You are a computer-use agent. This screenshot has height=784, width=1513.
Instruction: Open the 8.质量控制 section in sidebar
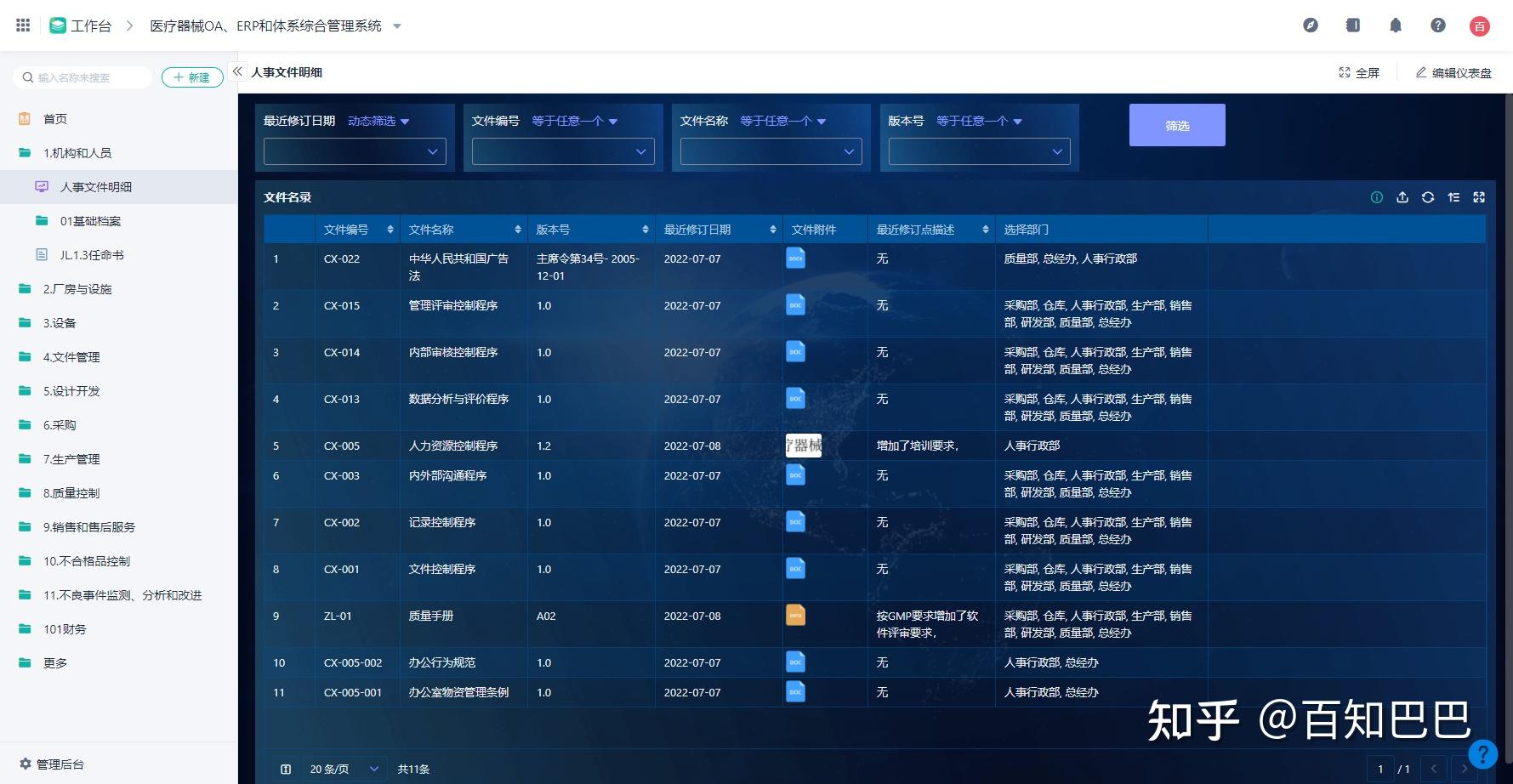[71, 492]
